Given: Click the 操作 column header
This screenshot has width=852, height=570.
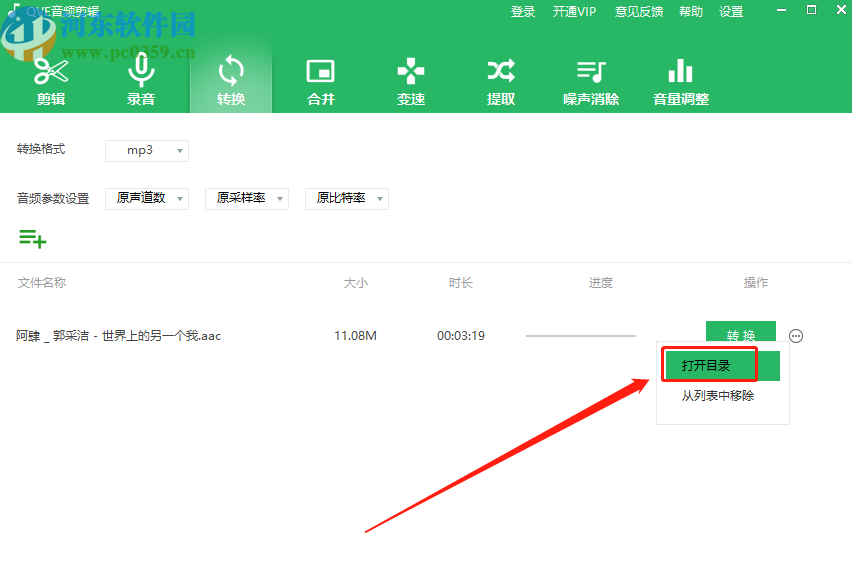Looking at the screenshot, I should [755, 283].
